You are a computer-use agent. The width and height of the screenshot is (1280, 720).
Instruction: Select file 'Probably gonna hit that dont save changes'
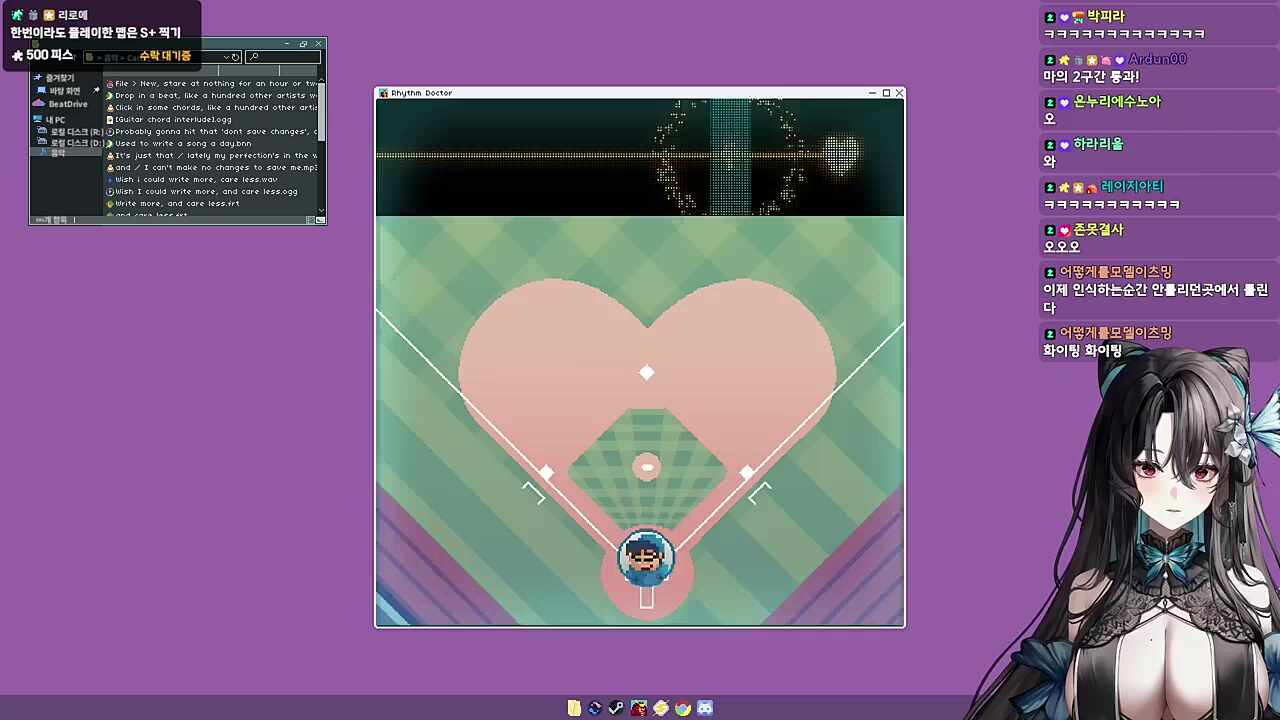click(x=212, y=132)
